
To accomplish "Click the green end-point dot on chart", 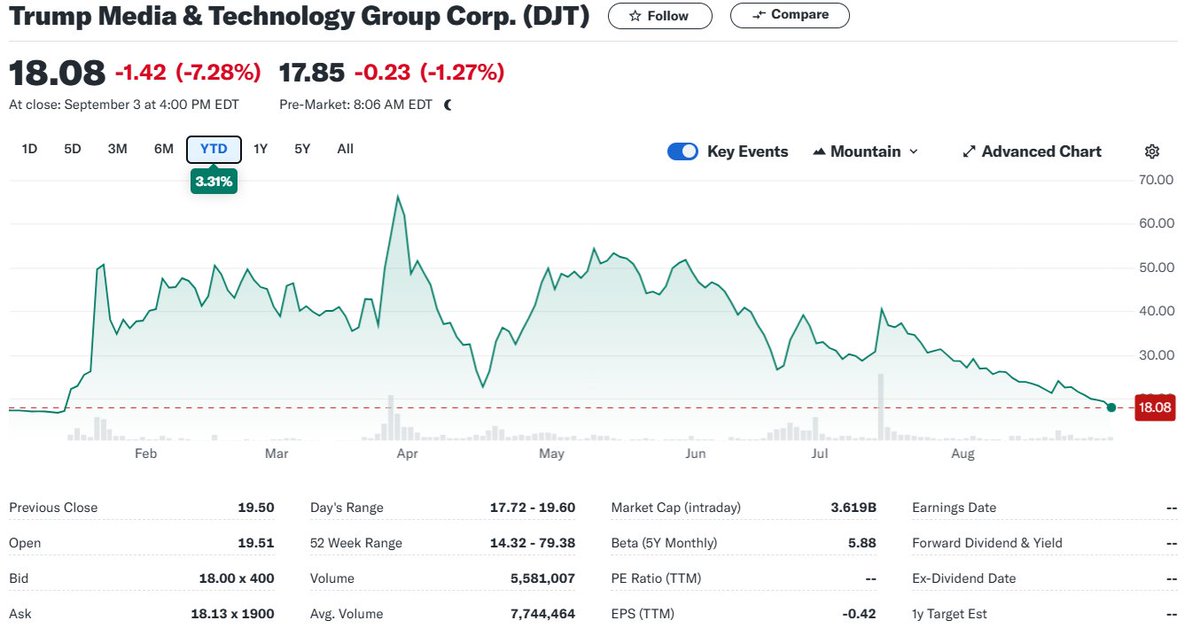I will click(x=1112, y=407).
